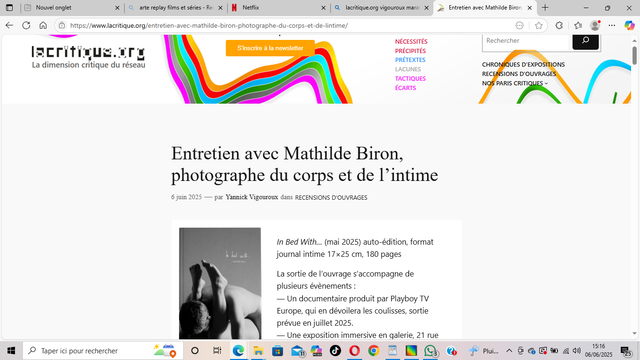Open Microsoft Store from taskbar
This screenshot has height=360, width=640.
pos(278,351)
